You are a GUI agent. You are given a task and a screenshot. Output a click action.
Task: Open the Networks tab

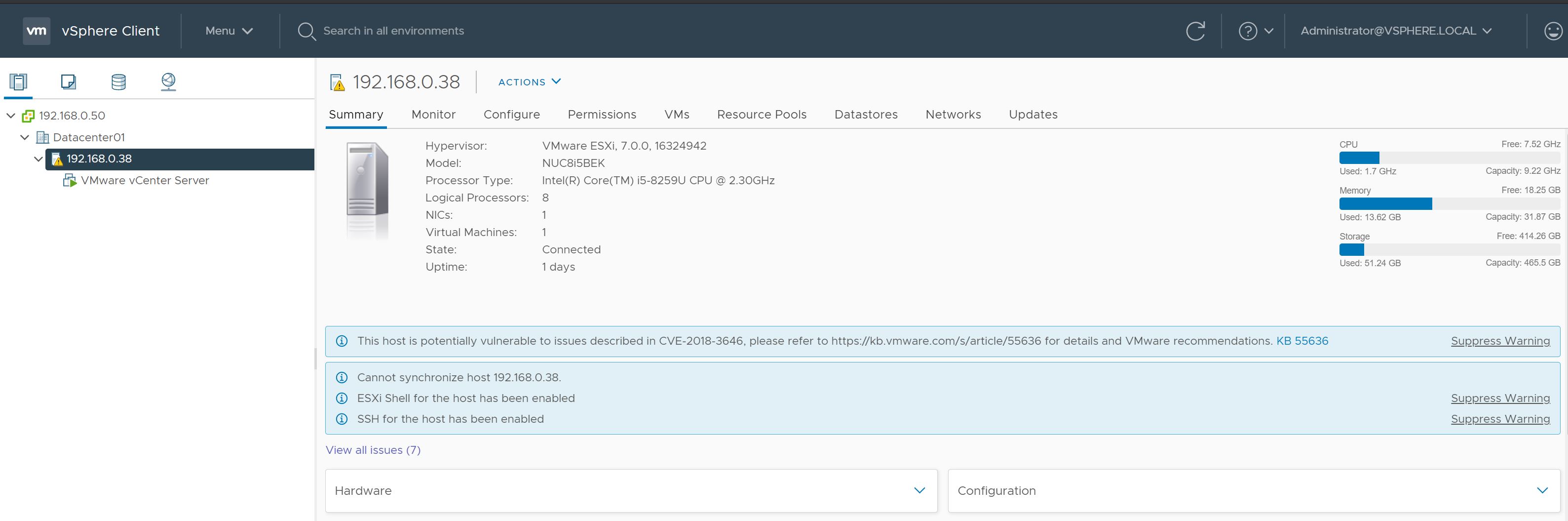[953, 115]
